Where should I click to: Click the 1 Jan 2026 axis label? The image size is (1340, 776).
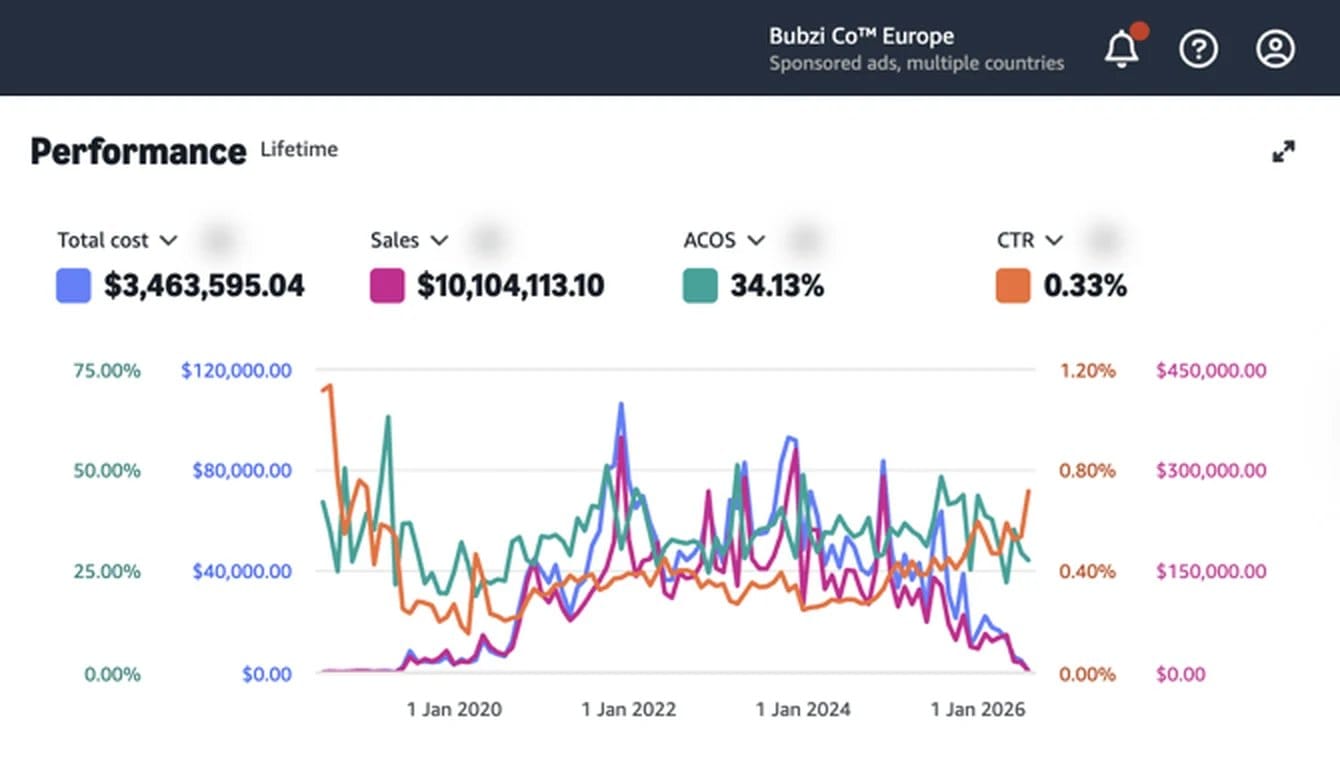(x=978, y=709)
